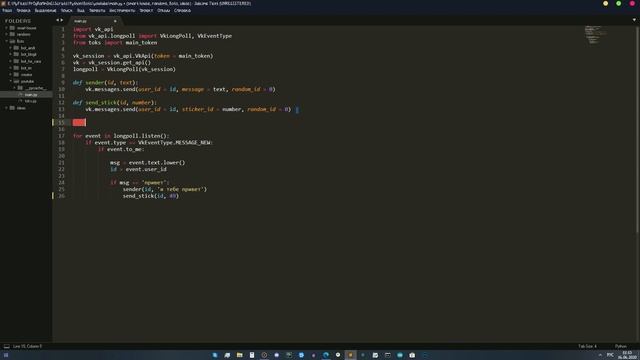640x360 pixels.
Task: Open main.py in the sidebar
Action: 26,95
